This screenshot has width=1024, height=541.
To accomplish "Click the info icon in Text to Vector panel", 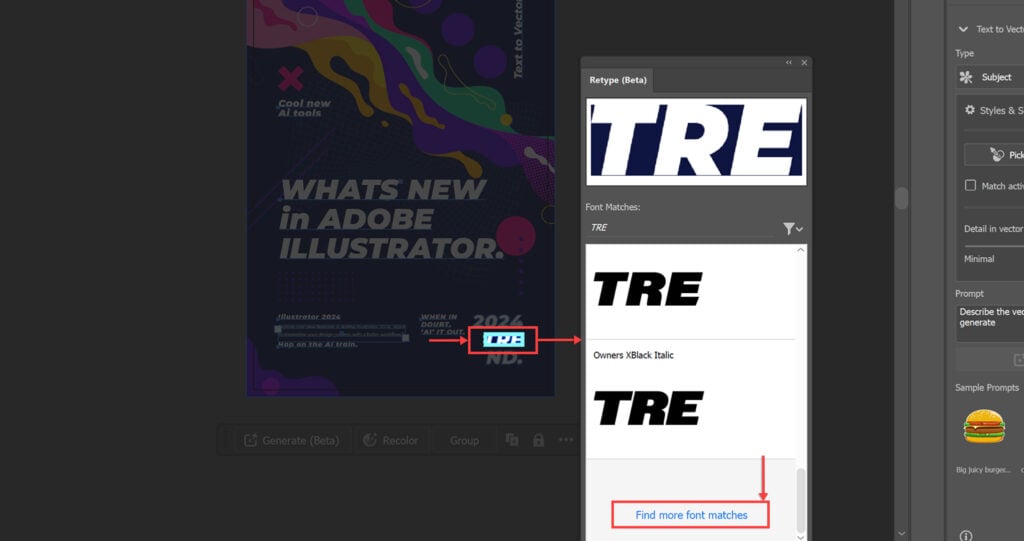I will (x=966, y=535).
